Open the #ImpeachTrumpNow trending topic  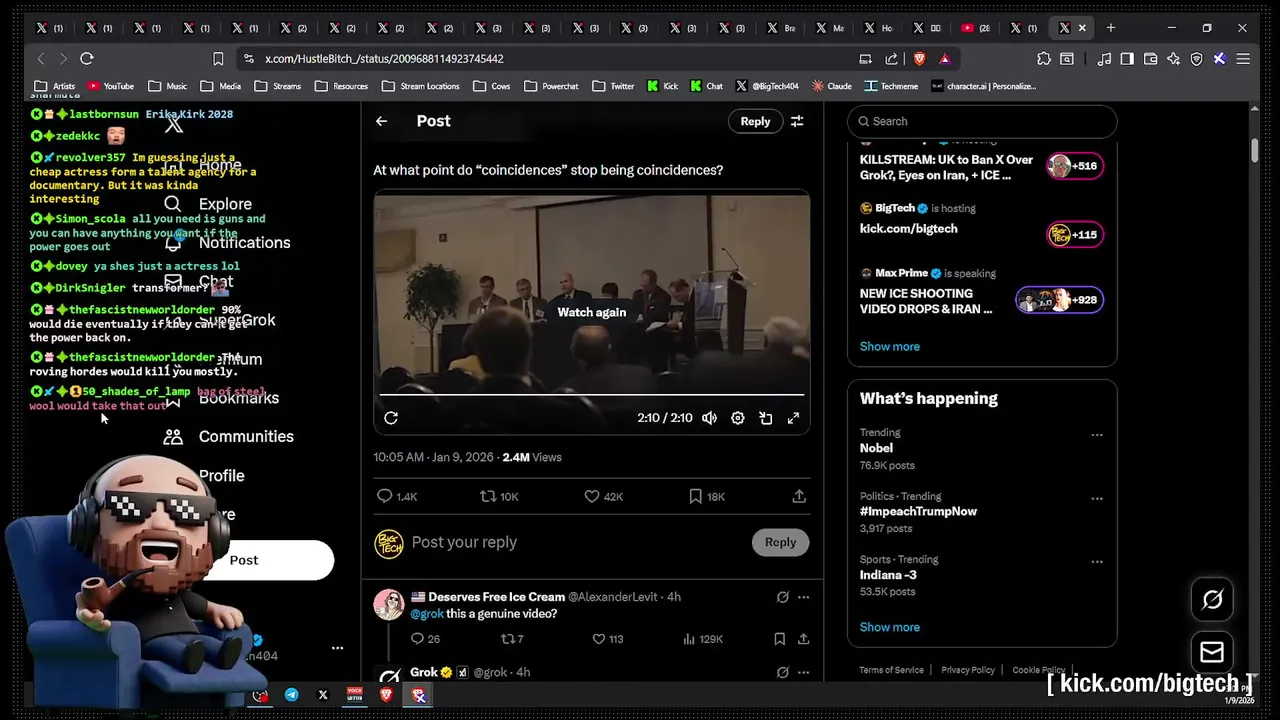(x=918, y=511)
